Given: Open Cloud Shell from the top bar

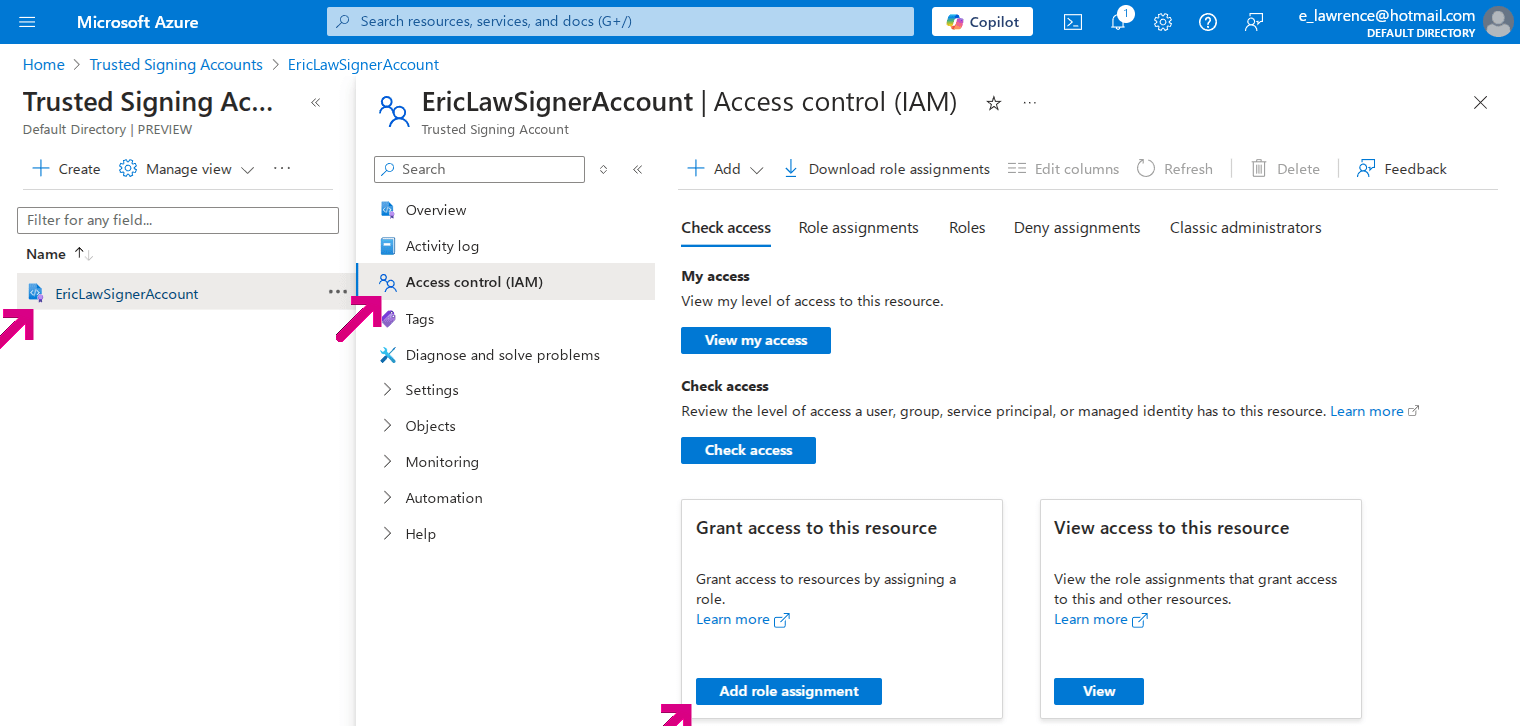Looking at the screenshot, I should pyautogui.click(x=1073, y=22).
